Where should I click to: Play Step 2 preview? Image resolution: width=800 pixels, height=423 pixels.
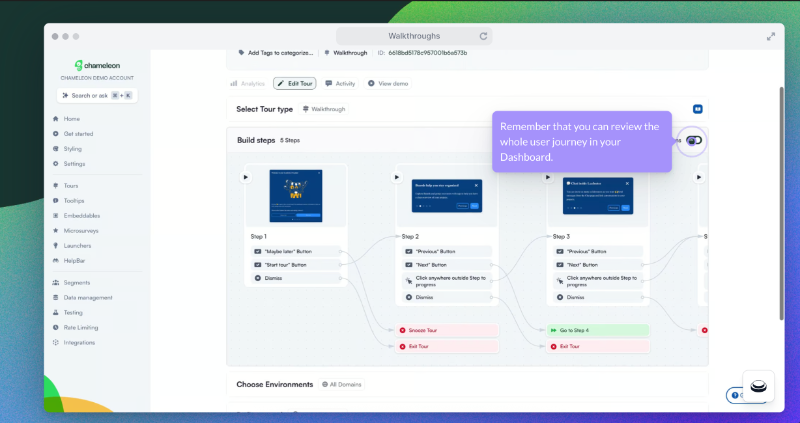coord(396,177)
